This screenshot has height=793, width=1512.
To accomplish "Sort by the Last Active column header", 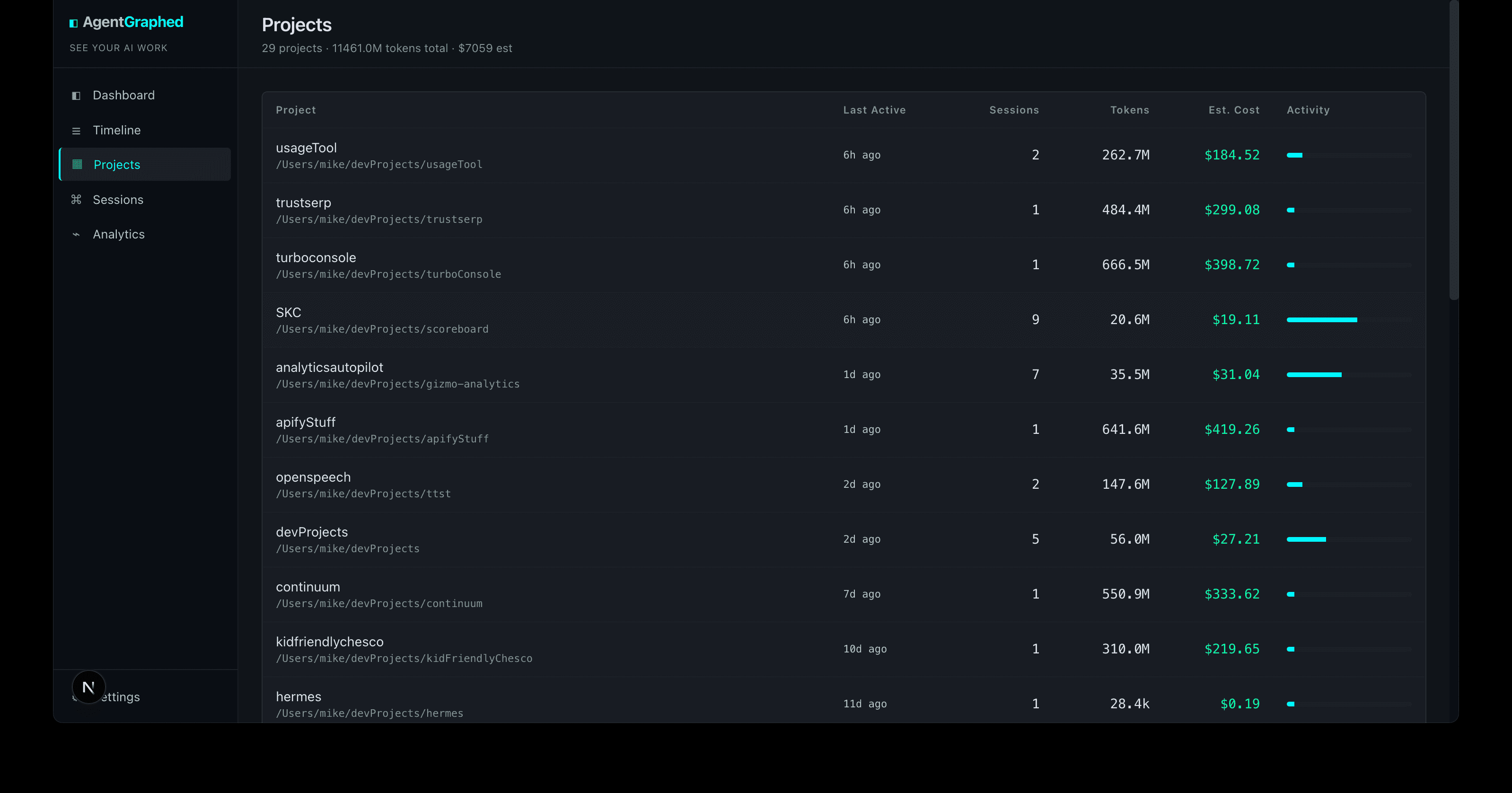I will coord(875,110).
